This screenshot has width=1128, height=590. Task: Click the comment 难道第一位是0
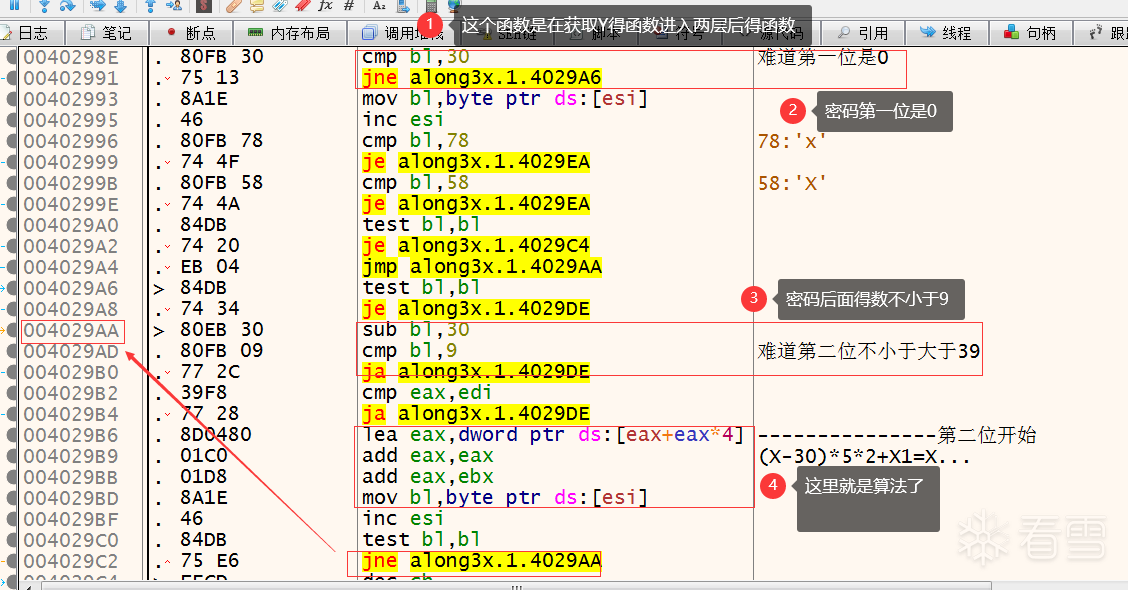coord(823,58)
